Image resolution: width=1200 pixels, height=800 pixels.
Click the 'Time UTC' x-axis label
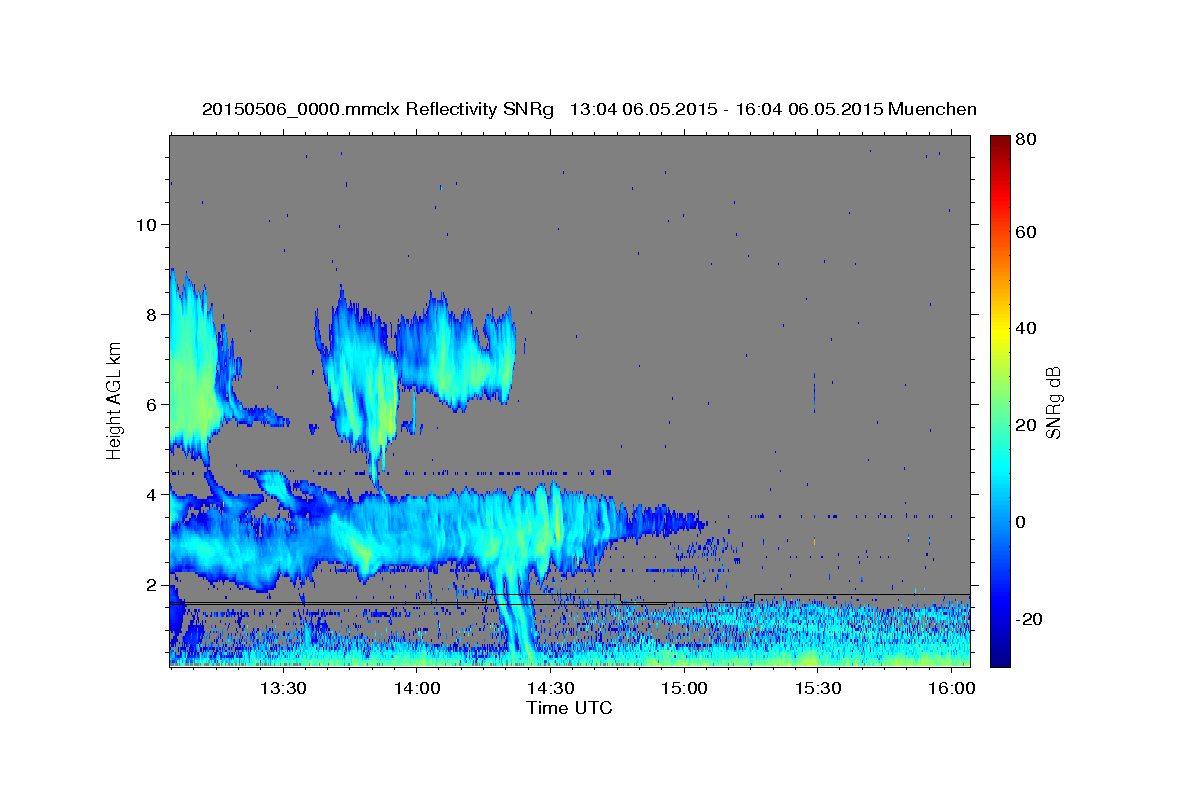(569, 708)
